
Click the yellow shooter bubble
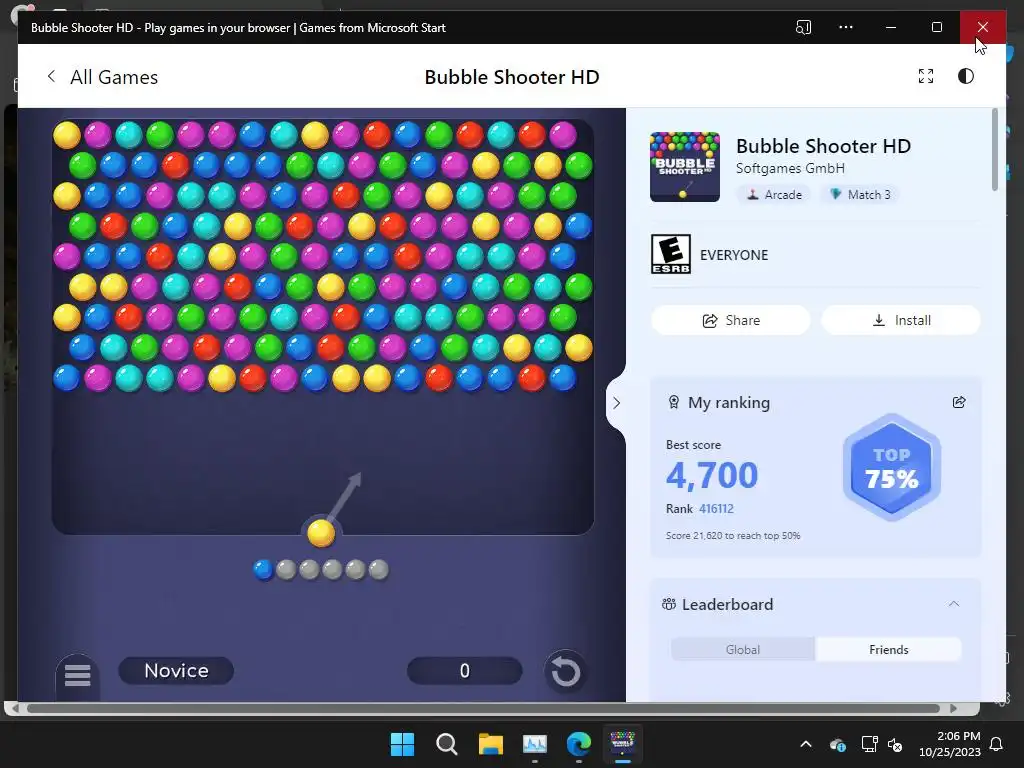pyautogui.click(x=321, y=533)
